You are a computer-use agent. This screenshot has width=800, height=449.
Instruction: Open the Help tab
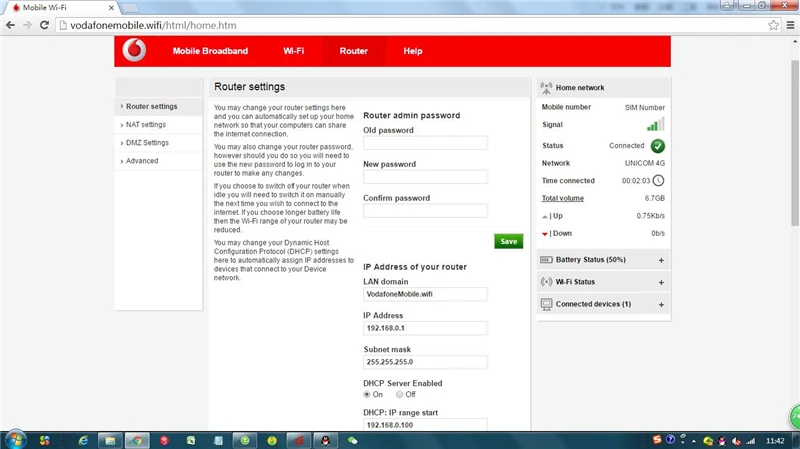[413, 51]
